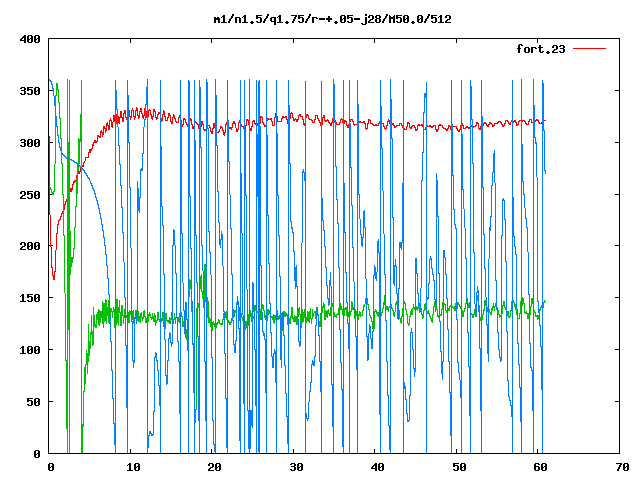The image size is (640, 480).
Task: Click y-axis label 100
Action: click(30, 350)
